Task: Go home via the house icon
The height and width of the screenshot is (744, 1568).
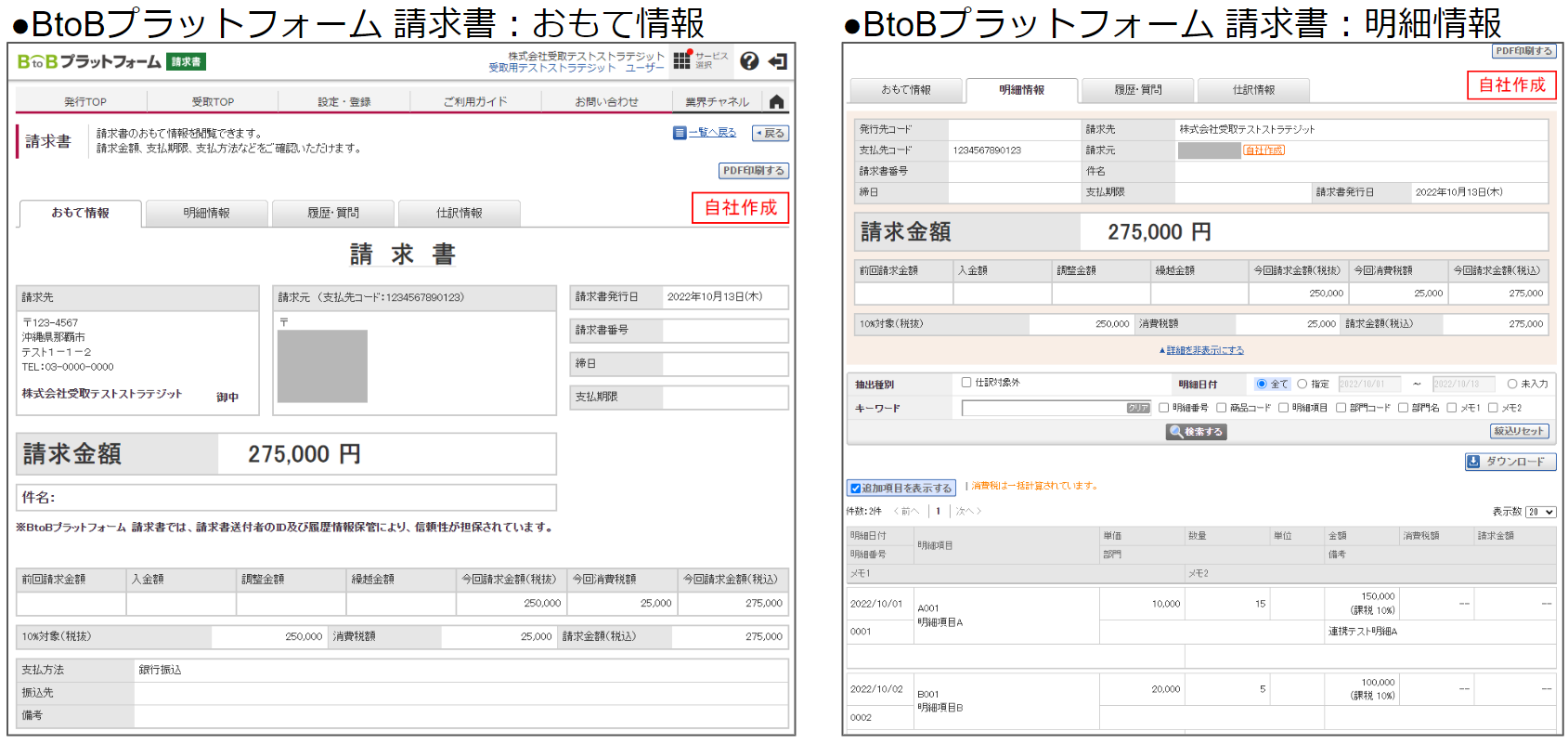Action: (x=777, y=101)
